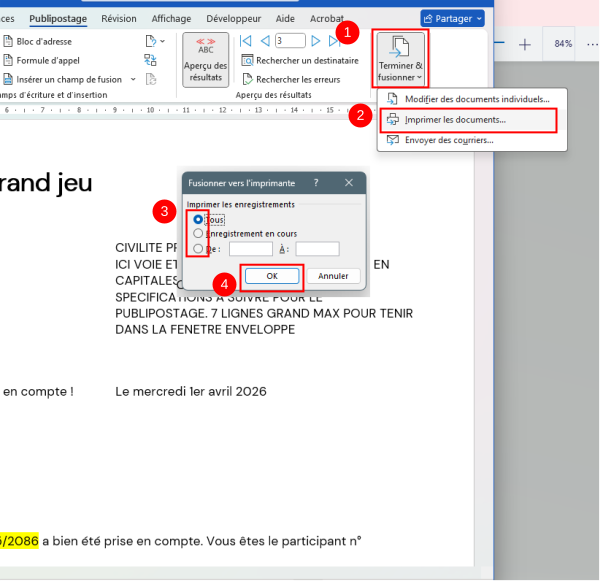Click the record number input field
The width and height of the screenshot is (600, 581).
pos(290,41)
